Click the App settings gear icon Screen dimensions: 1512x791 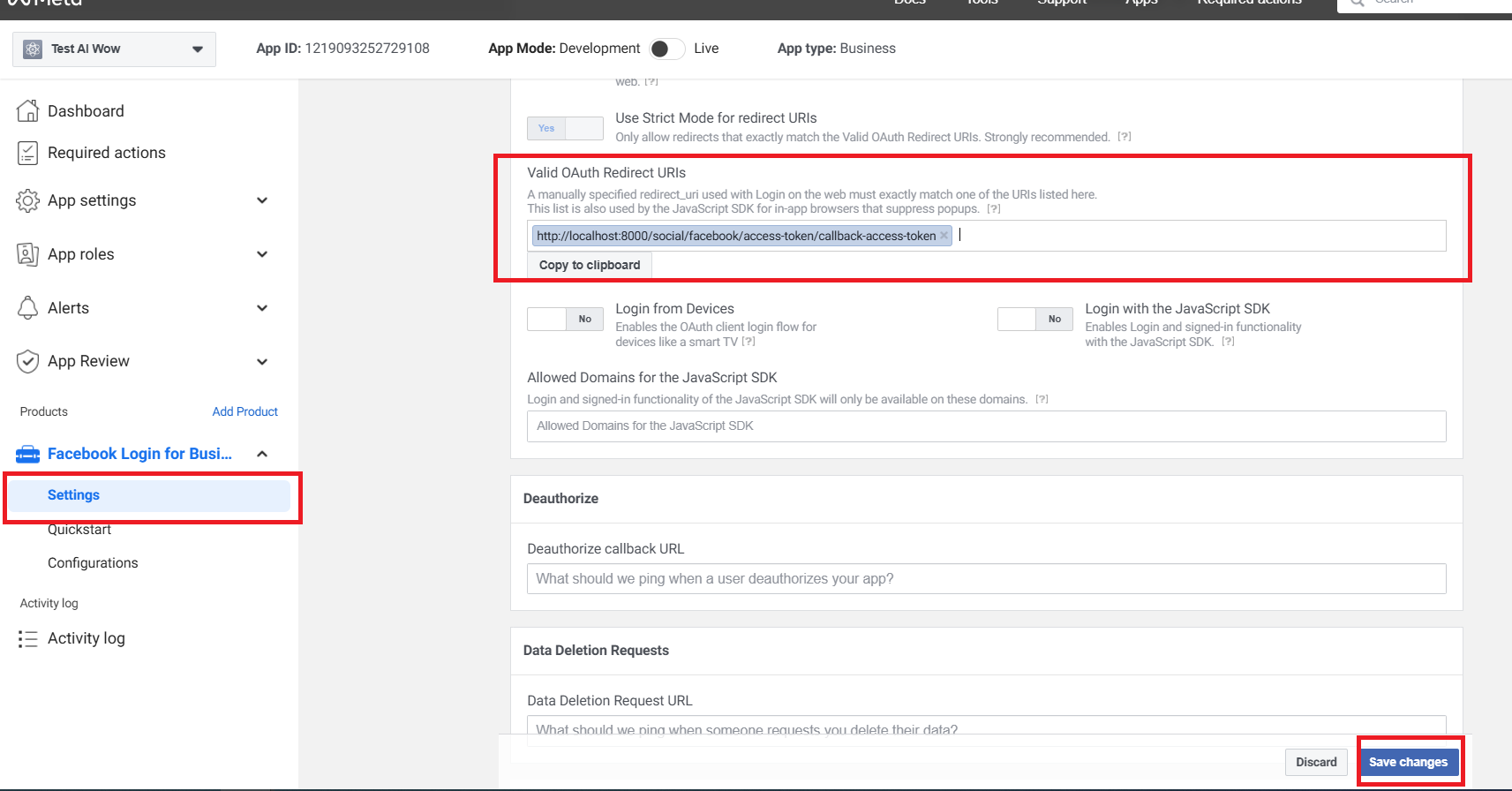tap(28, 200)
